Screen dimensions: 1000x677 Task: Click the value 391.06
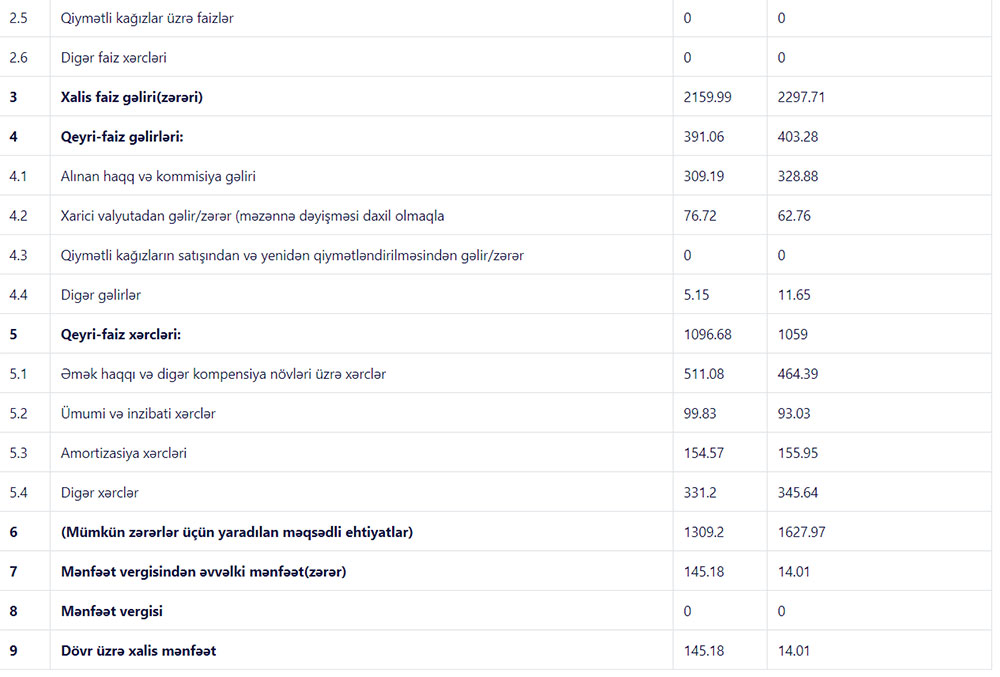pyautogui.click(x=704, y=137)
